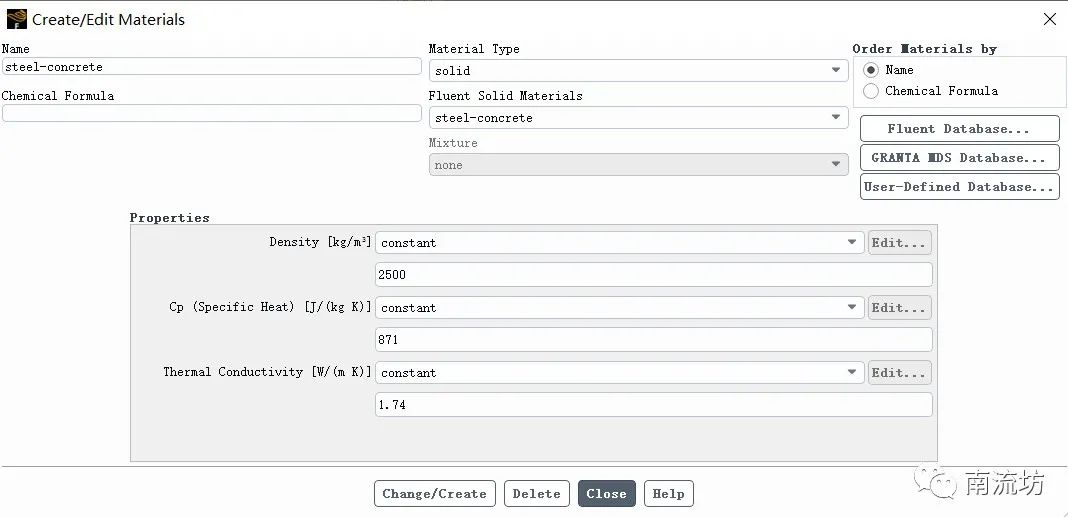Click the empty Chemical Formula field
This screenshot has width=1068, height=517.
(212, 113)
